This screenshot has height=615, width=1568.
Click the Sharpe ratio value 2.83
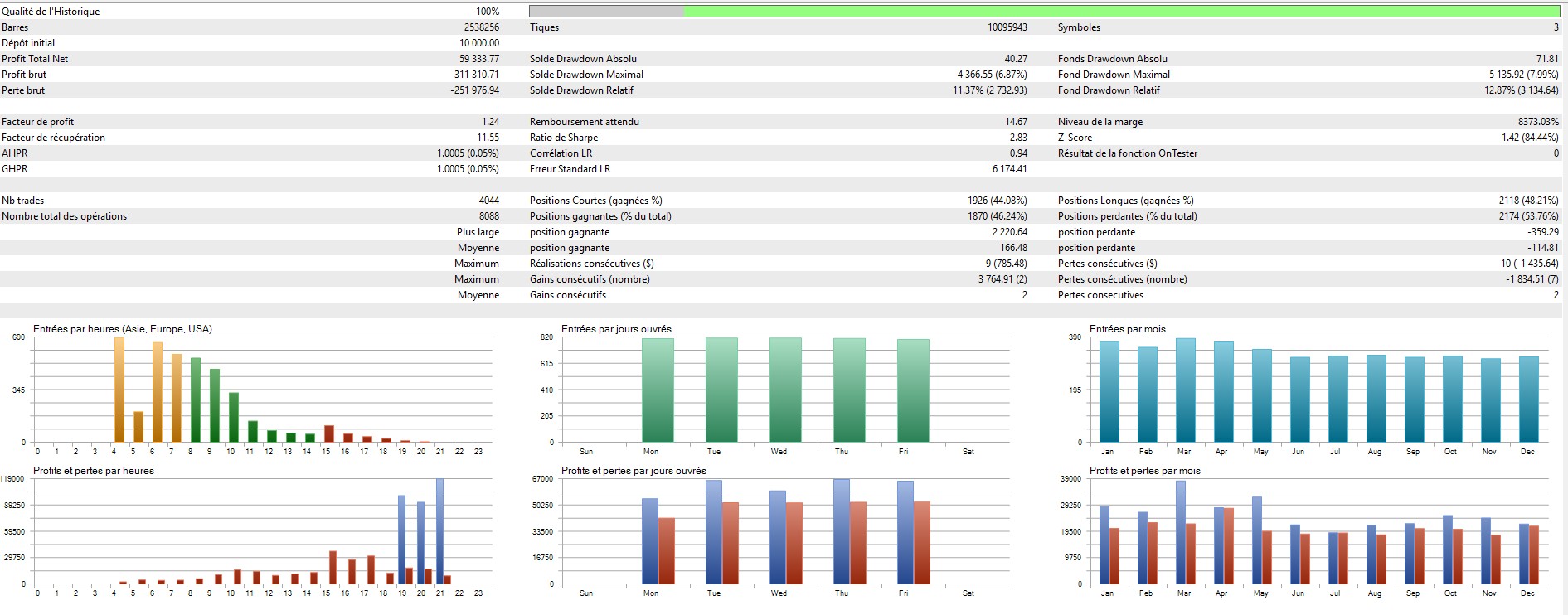pyautogui.click(x=1018, y=138)
